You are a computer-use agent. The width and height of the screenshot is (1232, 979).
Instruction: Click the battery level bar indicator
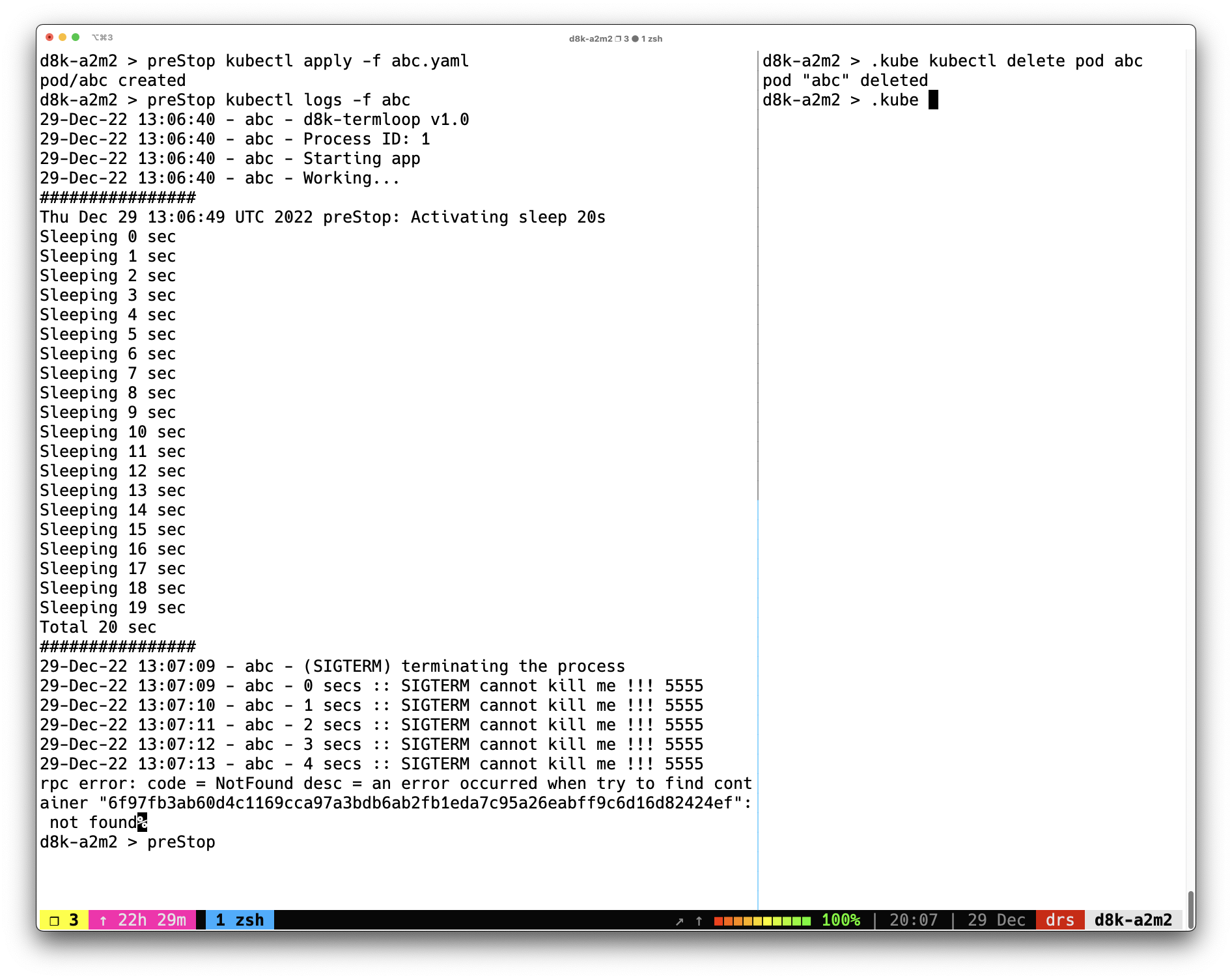tap(763, 920)
